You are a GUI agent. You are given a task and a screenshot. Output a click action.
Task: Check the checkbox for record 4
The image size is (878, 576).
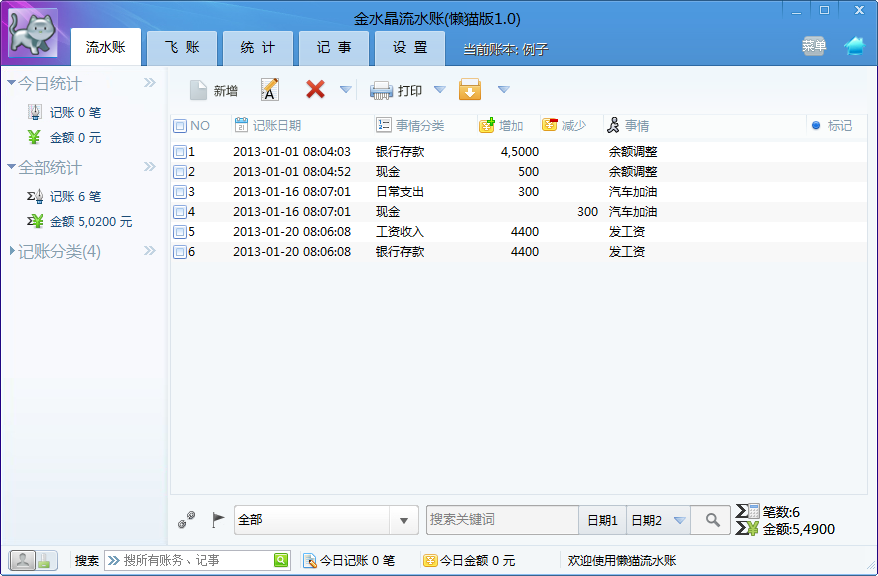pyautogui.click(x=180, y=212)
